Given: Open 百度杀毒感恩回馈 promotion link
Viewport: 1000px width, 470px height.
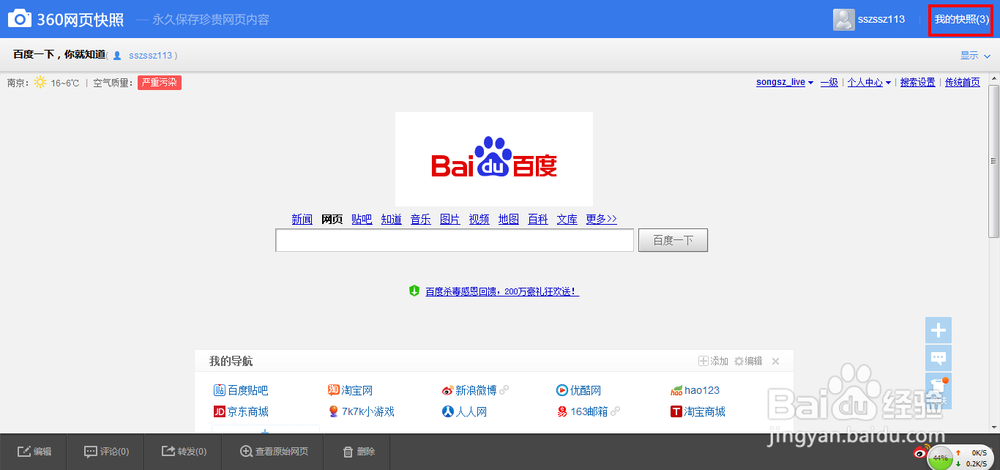Looking at the screenshot, I should (x=502, y=291).
